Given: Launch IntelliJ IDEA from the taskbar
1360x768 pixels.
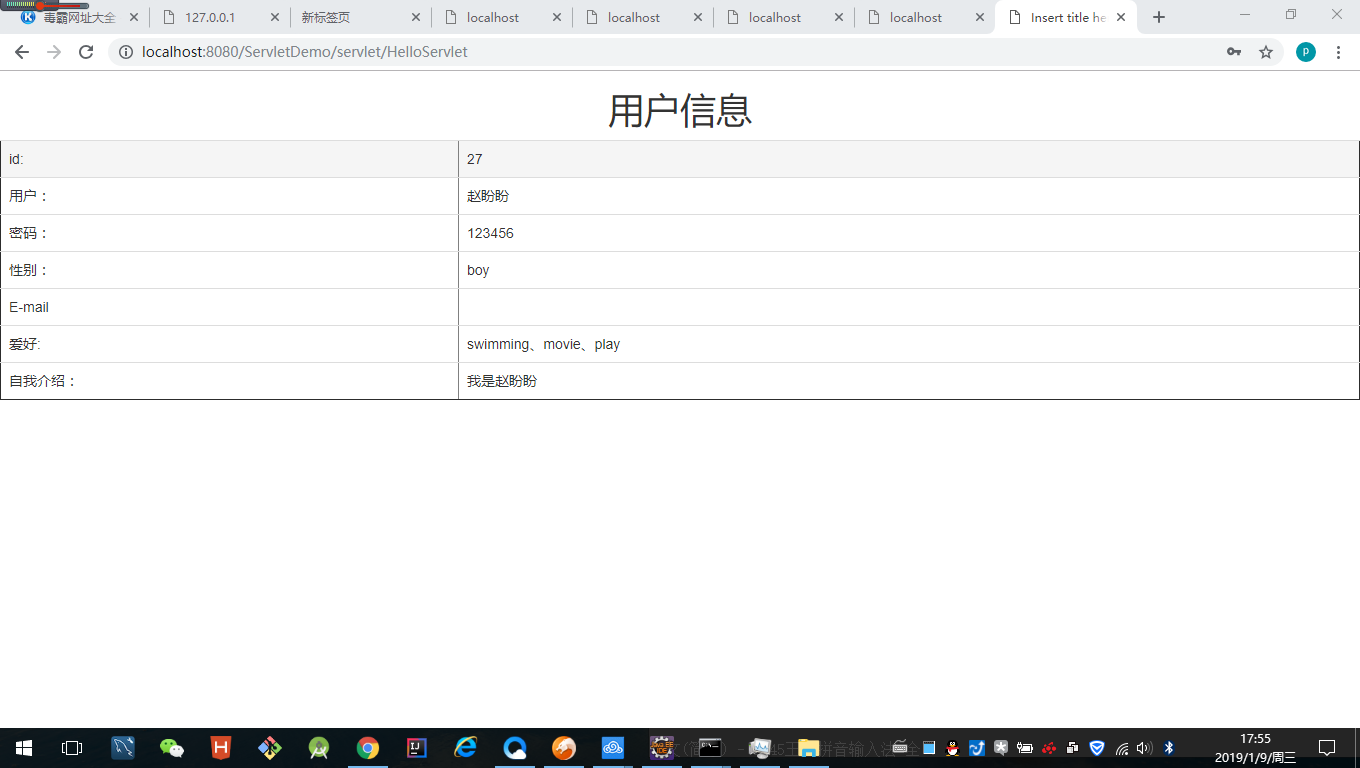Looking at the screenshot, I should pyautogui.click(x=417, y=748).
